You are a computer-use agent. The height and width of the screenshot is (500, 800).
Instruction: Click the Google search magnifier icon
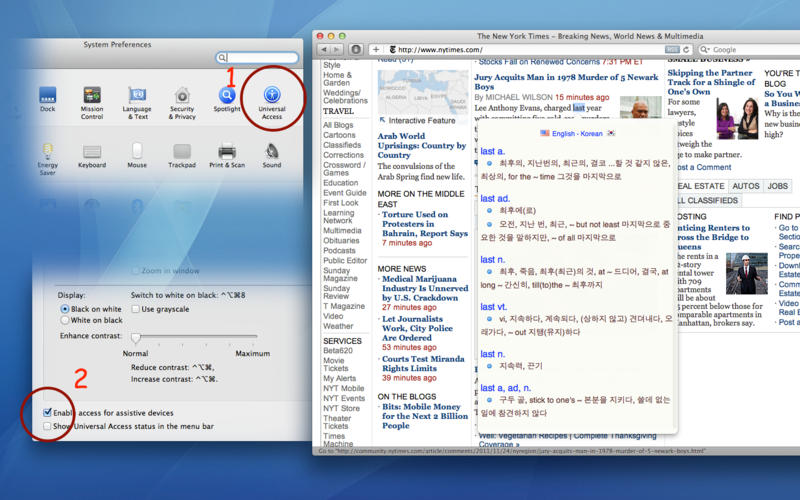click(x=705, y=49)
